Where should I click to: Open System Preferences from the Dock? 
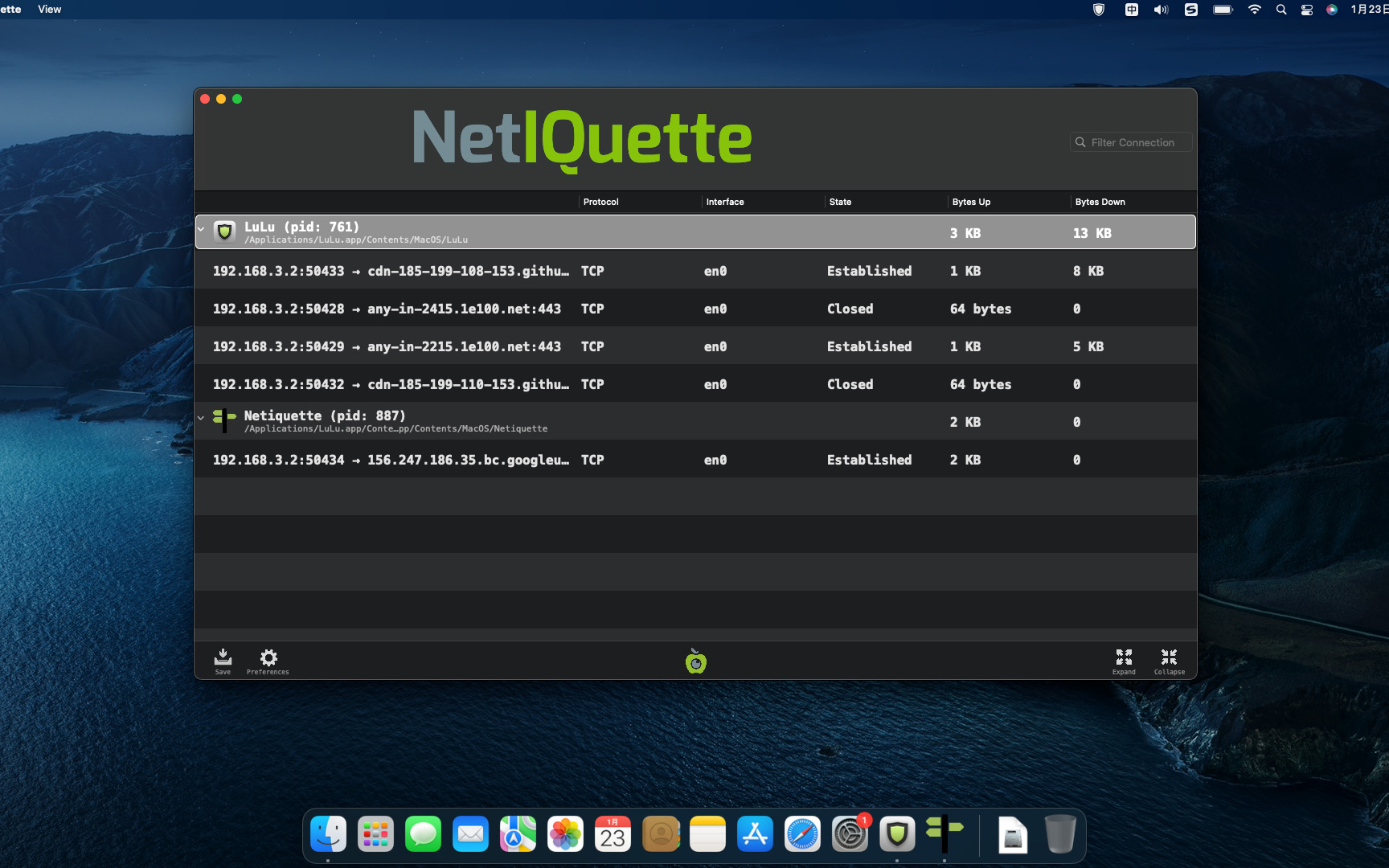point(850,834)
